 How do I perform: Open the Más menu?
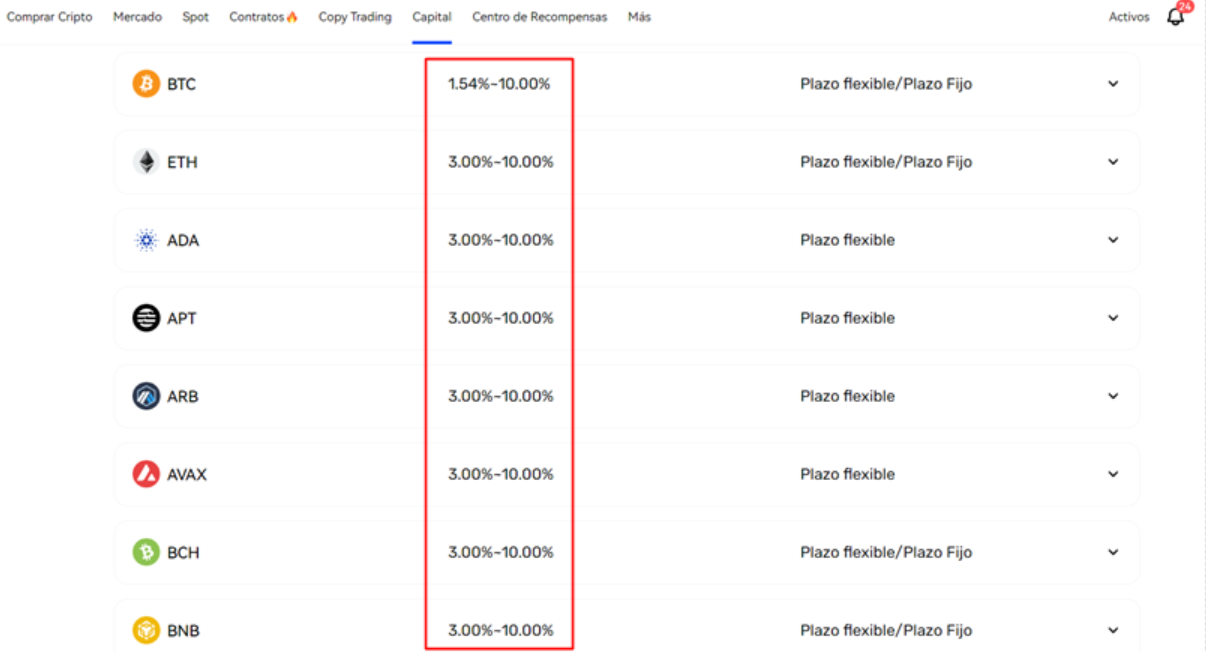pos(640,17)
